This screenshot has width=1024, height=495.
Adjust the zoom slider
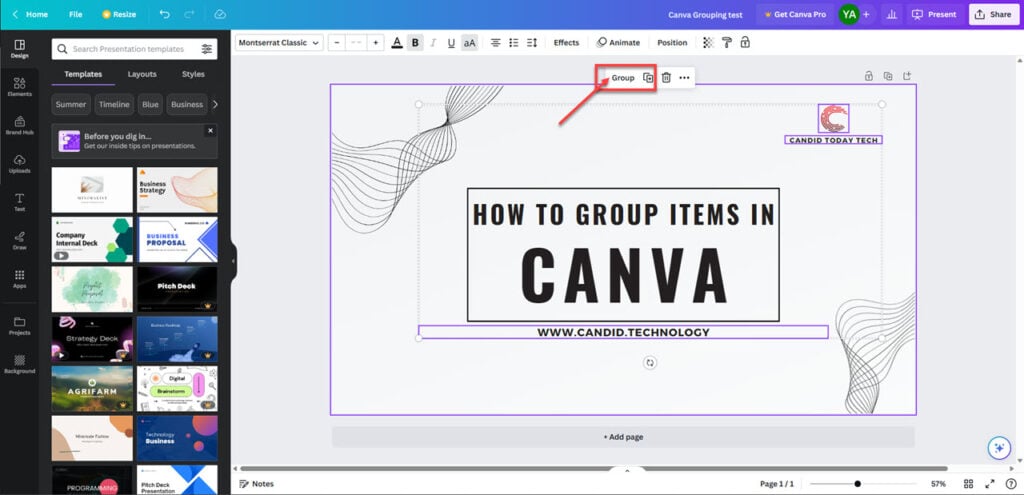[x=857, y=484]
